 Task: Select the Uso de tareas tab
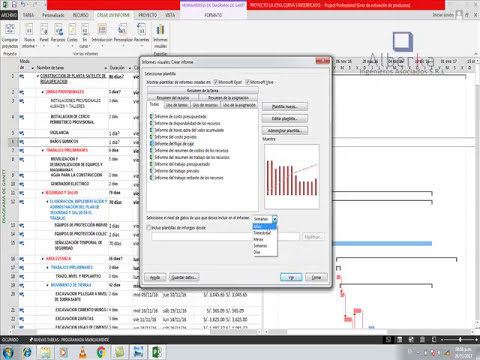177,105
